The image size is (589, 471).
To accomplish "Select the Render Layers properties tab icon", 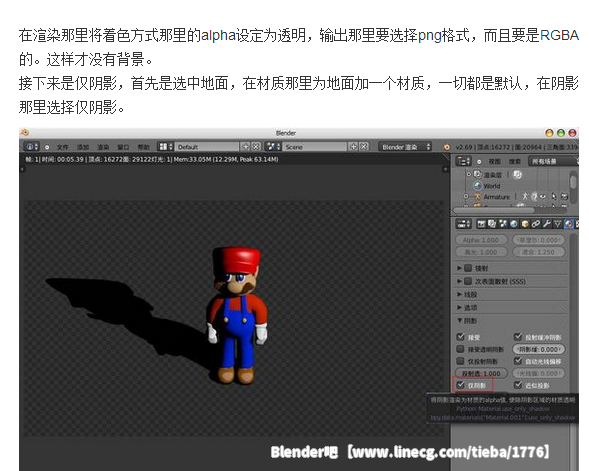I will (x=492, y=224).
